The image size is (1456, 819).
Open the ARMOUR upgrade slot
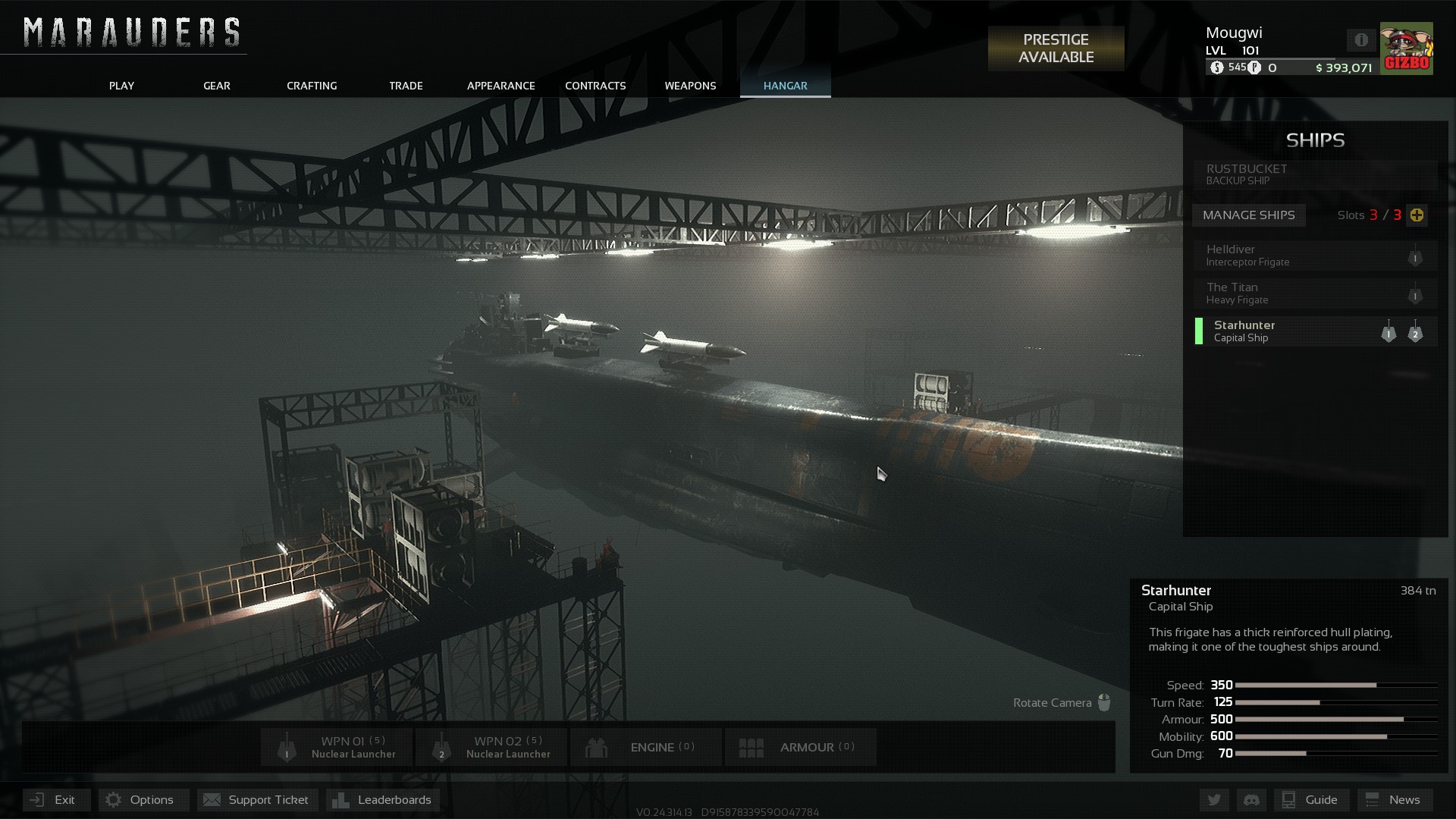click(801, 747)
